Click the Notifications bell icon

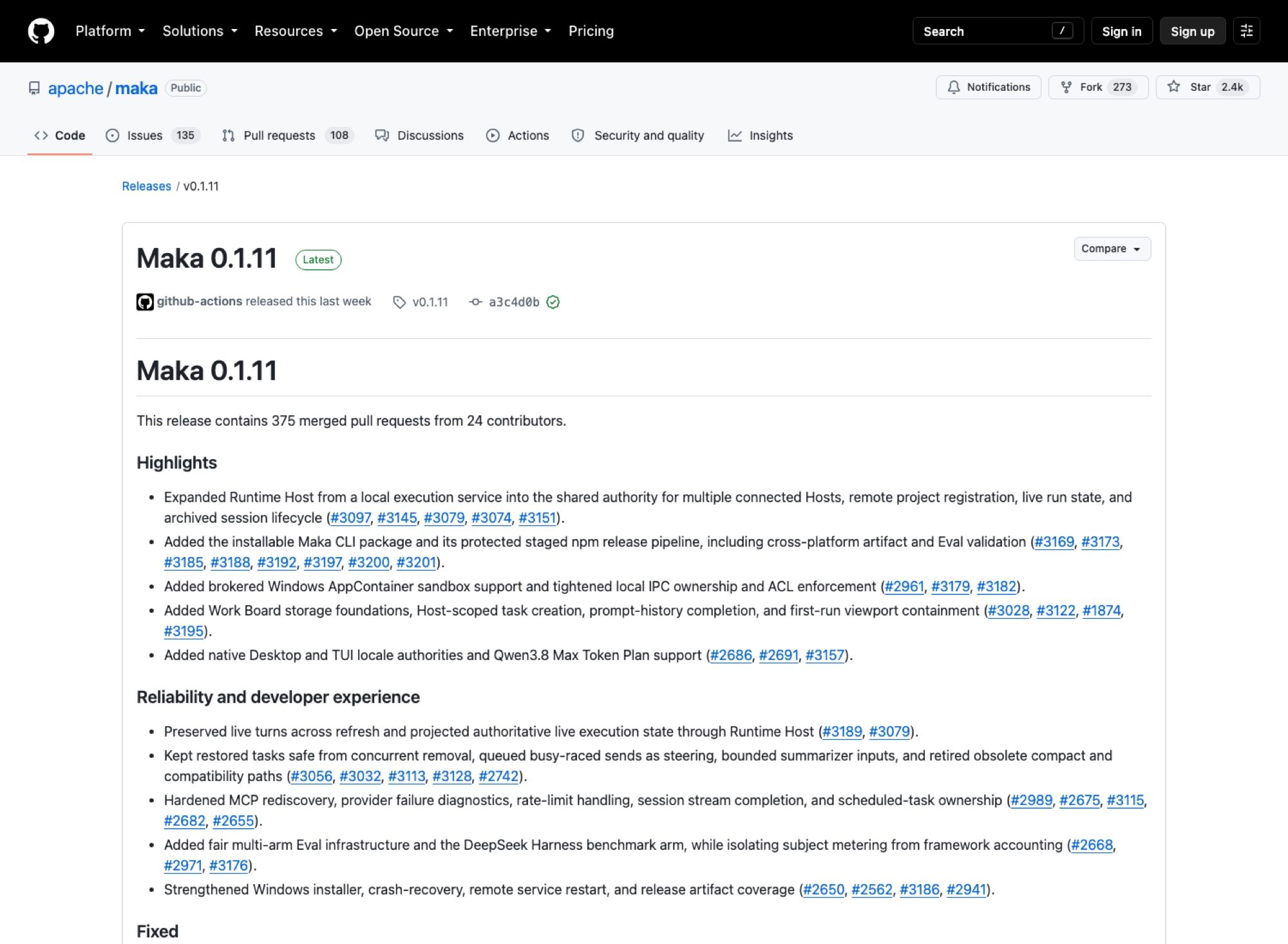pyautogui.click(x=954, y=87)
